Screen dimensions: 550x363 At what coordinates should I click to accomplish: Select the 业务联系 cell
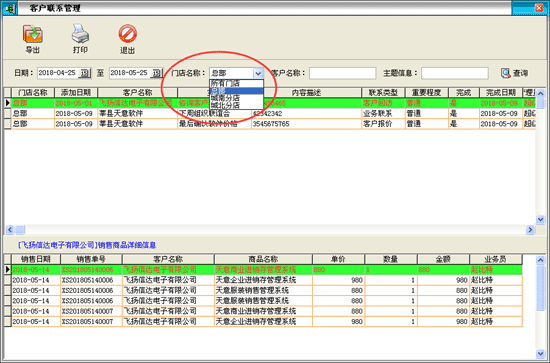383,114
